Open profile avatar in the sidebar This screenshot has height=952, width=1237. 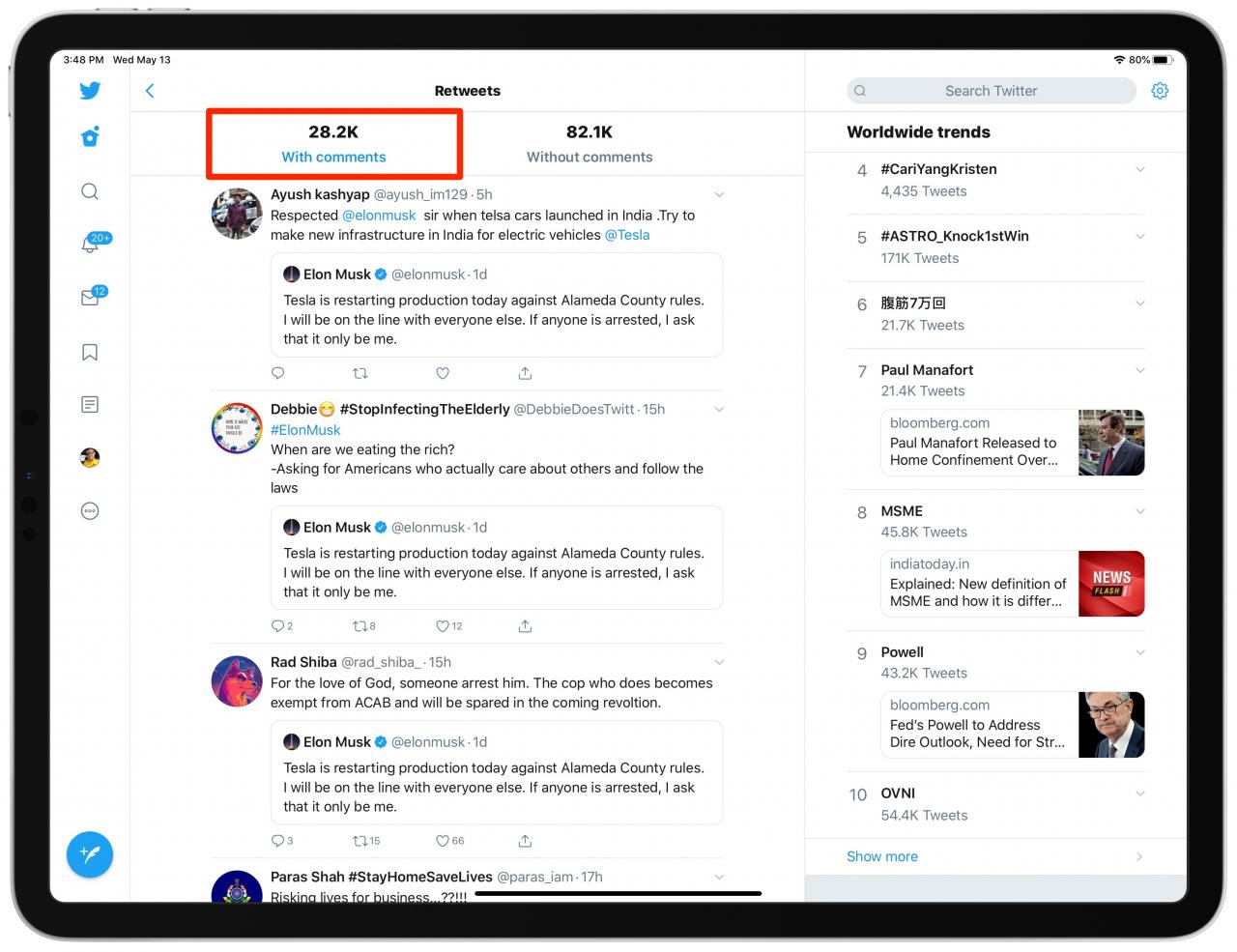pyautogui.click(x=90, y=458)
